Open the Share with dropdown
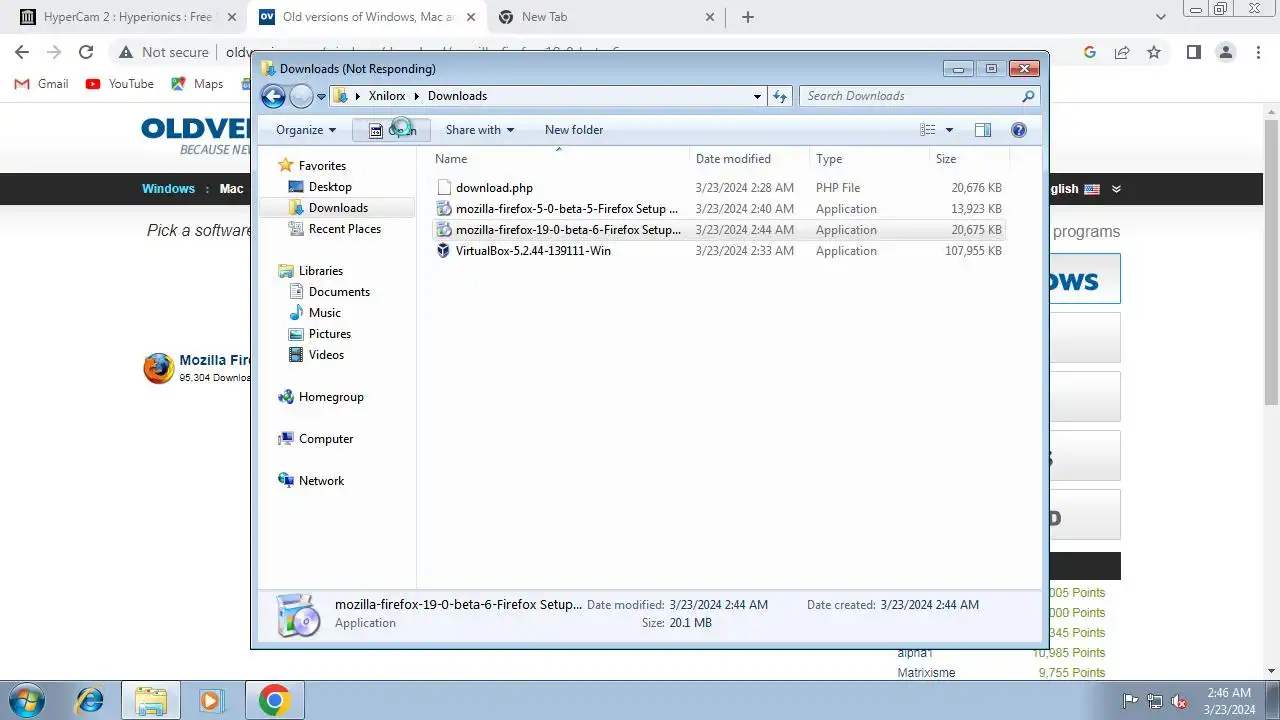The height and width of the screenshot is (720, 1280). click(x=479, y=130)
